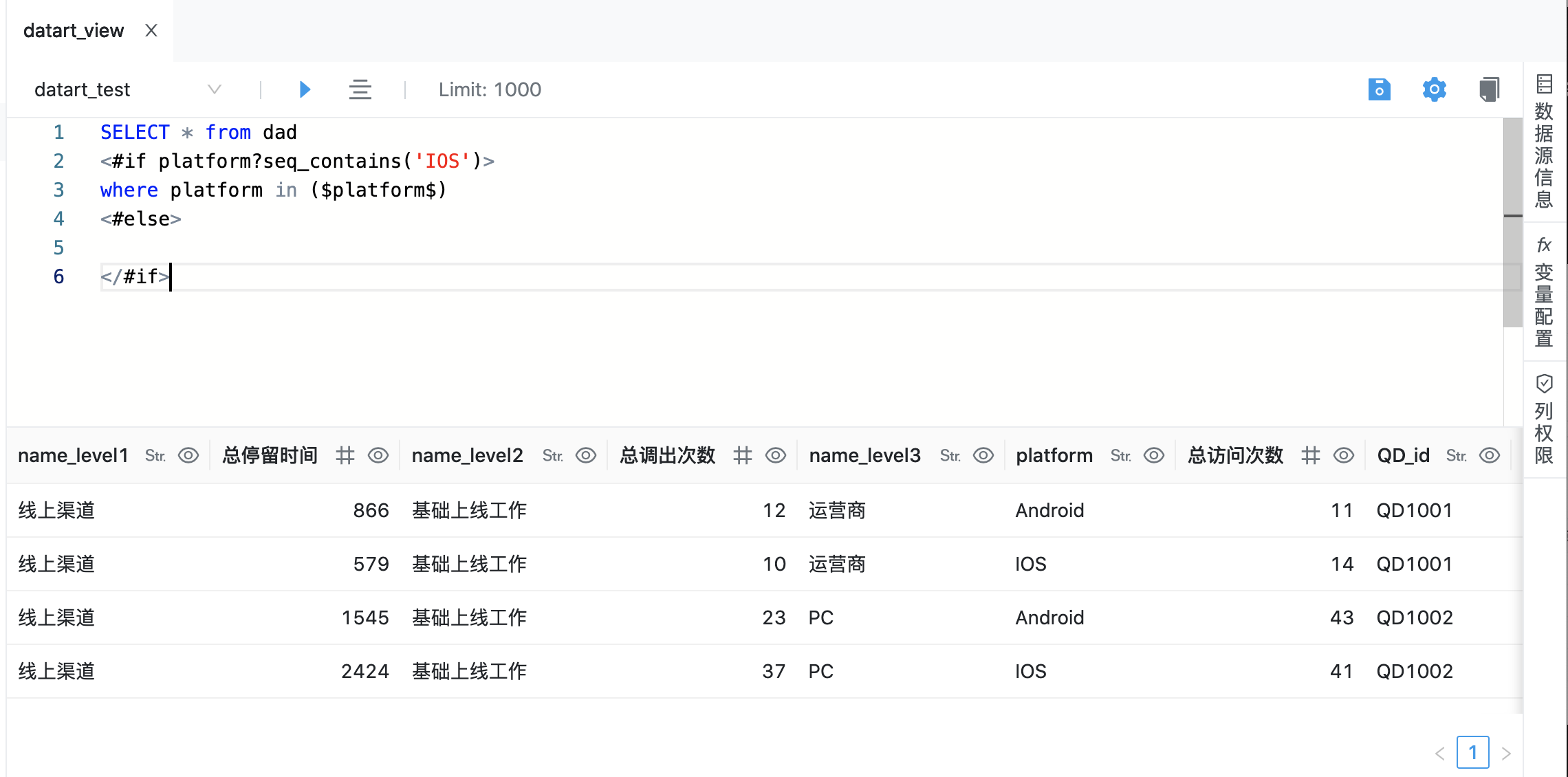Screen dimensions: 1568x777
Task: Change type icon of 总访问次数 column
Action: point(1311,455)
